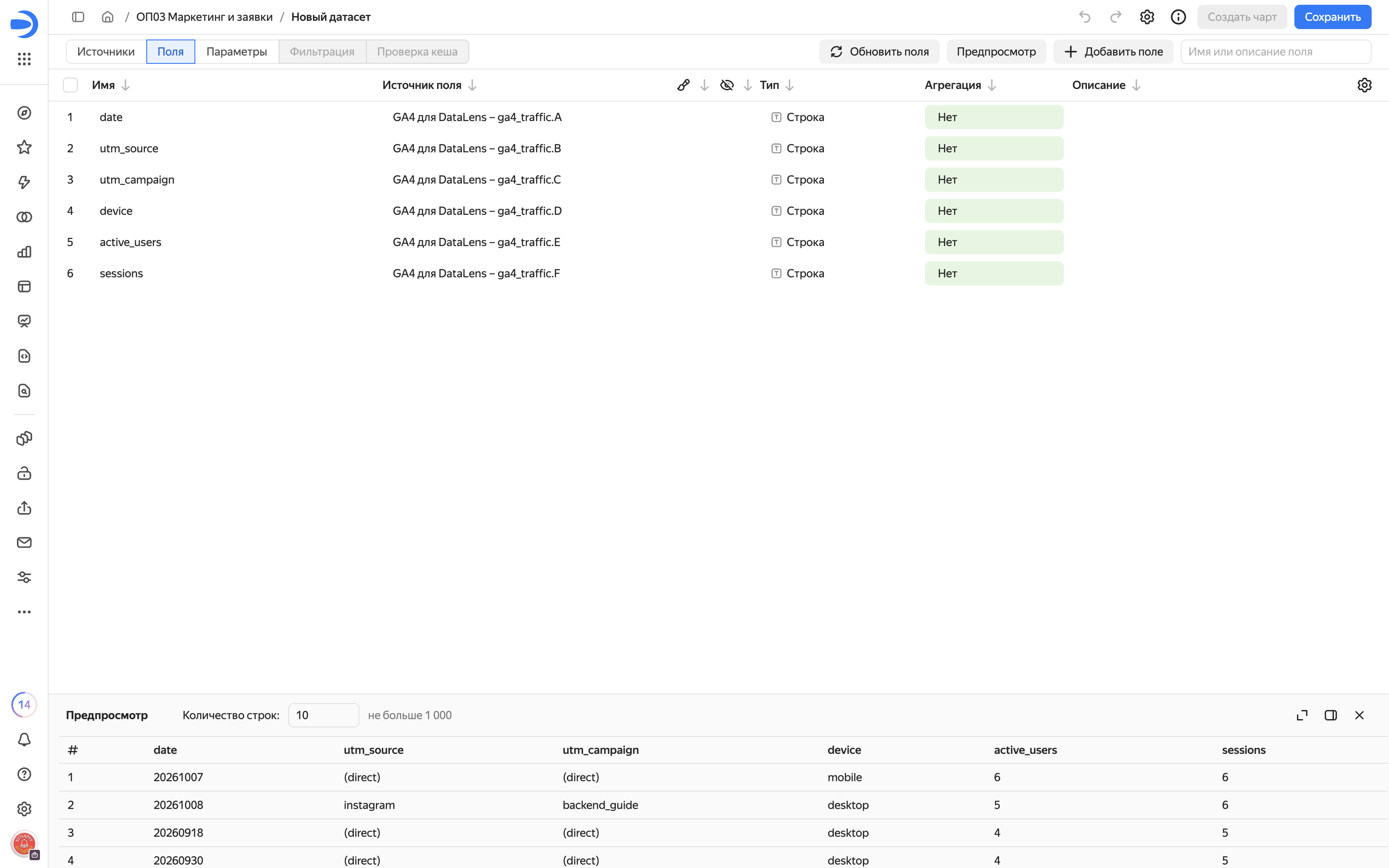Toggle the select-all fields checkbox
Viewport: 1389px width, 868px height.
[70, 85]
